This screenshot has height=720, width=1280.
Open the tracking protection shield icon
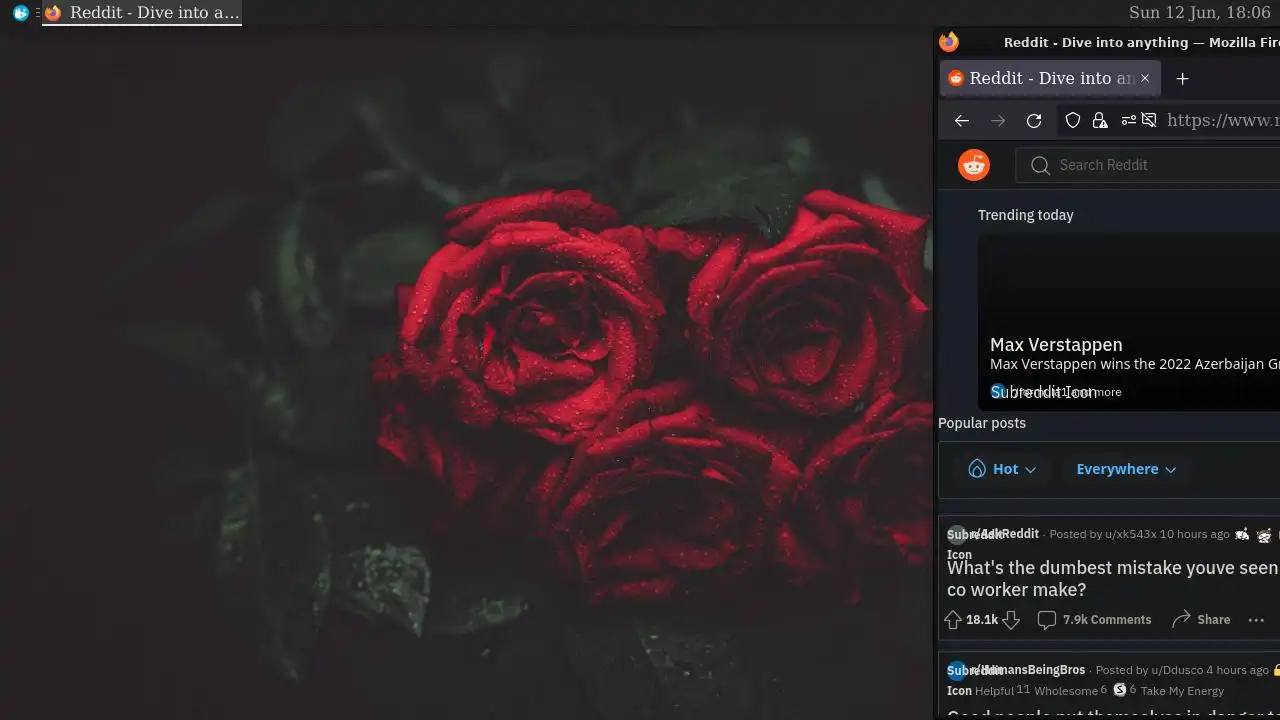[x=1073, y=121]
